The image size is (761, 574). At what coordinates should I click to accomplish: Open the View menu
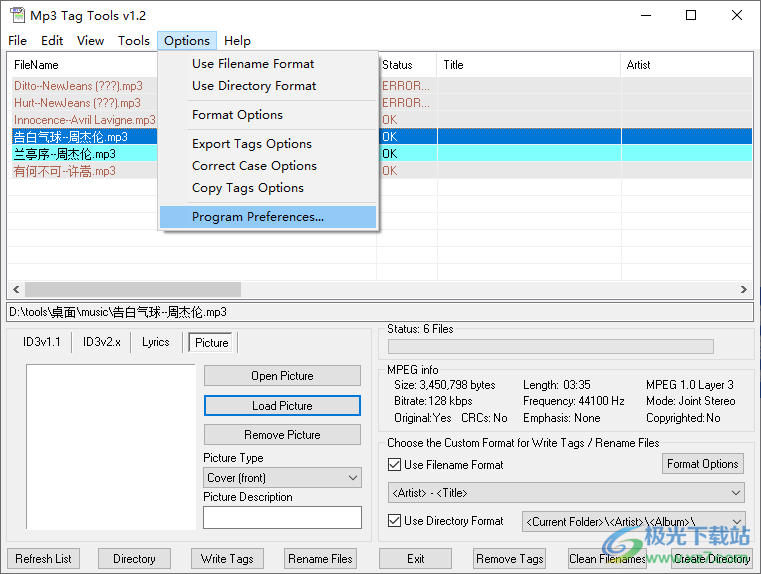[x=90, y=41]
